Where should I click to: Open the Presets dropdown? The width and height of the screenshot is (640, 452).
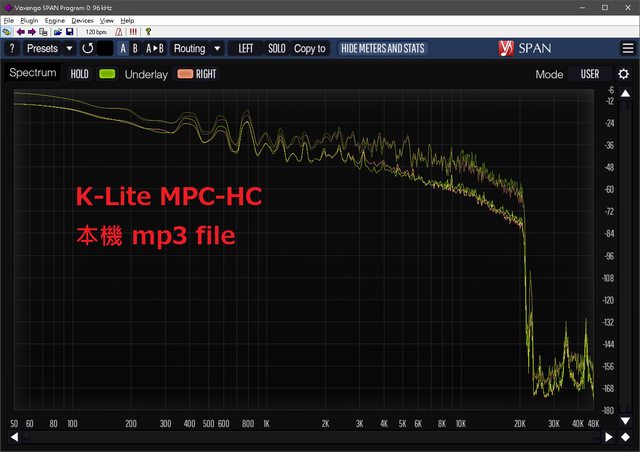[48, 48]
